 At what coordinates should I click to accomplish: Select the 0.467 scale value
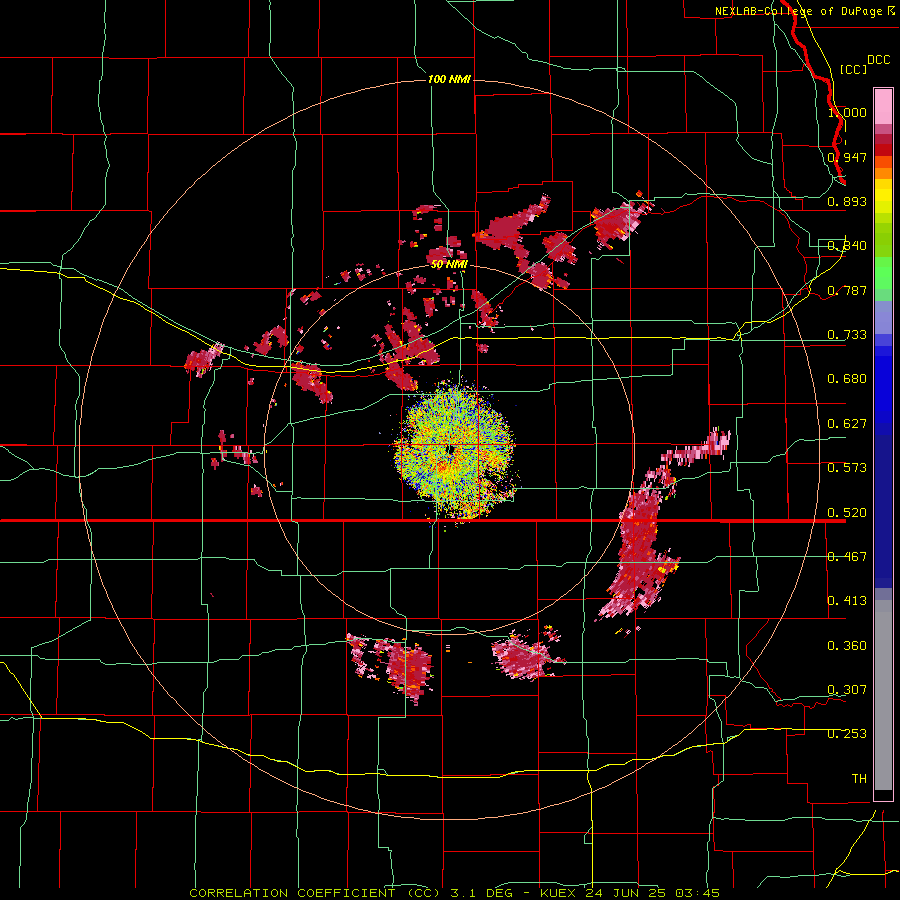[847, 557]
